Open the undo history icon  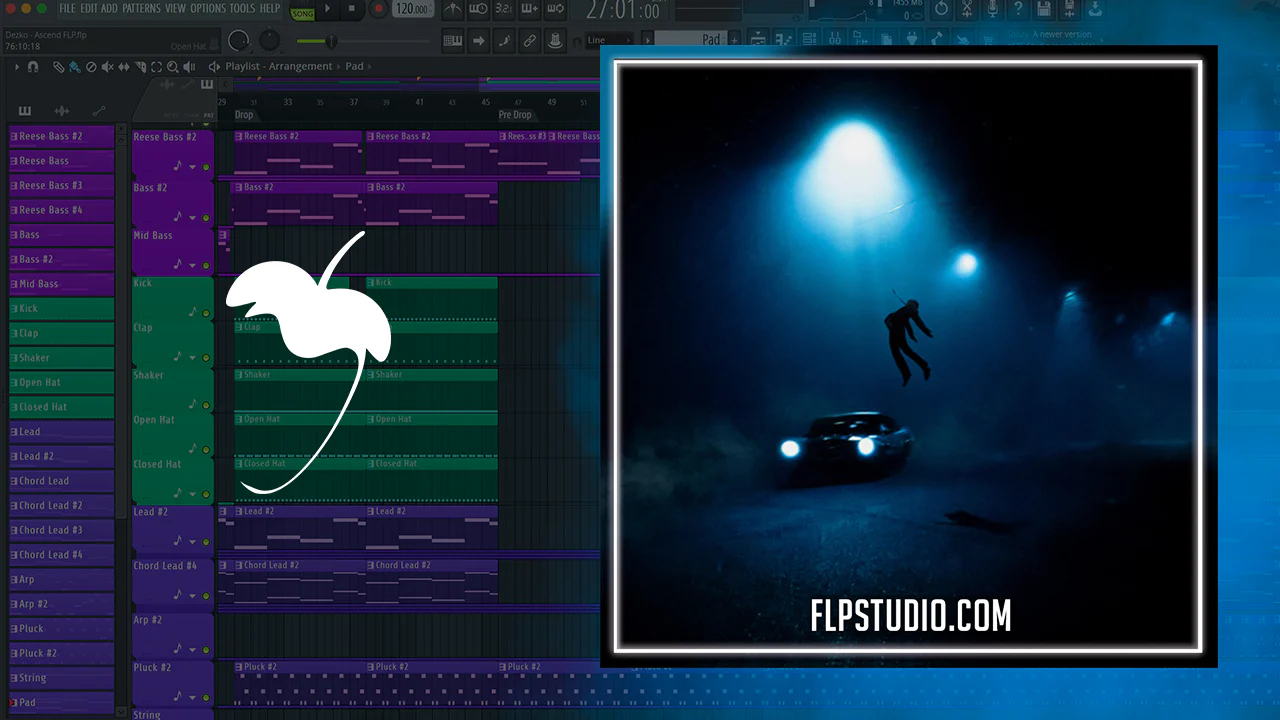(941, 9)
